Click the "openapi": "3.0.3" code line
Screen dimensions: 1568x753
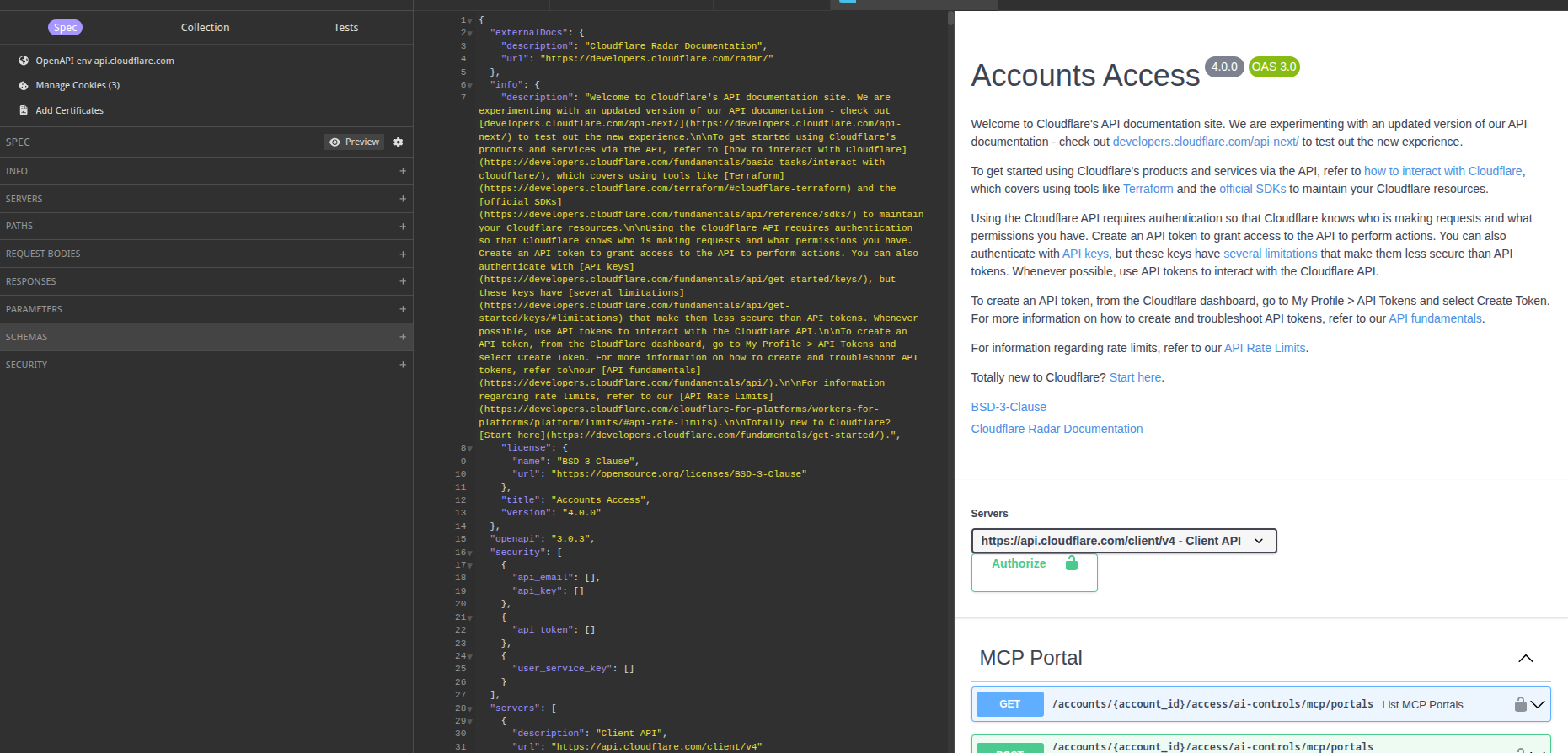[542, 539]
